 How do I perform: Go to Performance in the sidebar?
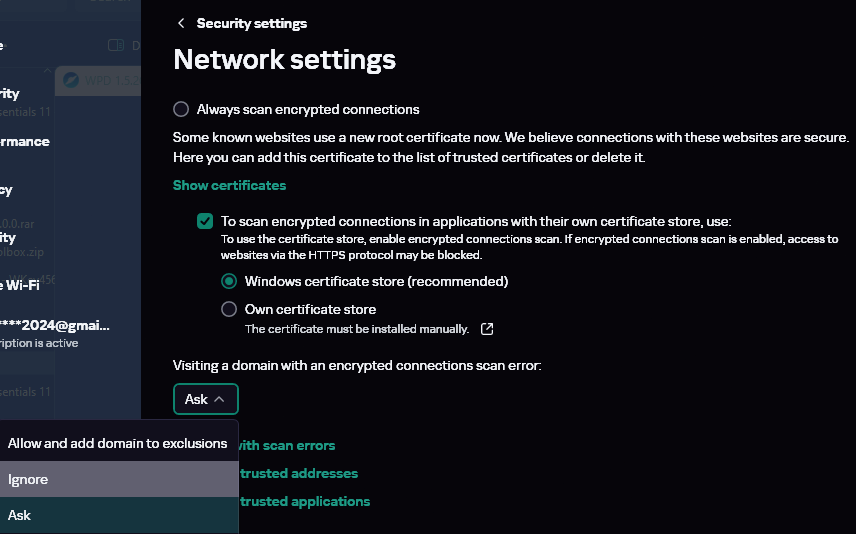tap(25, 141)
